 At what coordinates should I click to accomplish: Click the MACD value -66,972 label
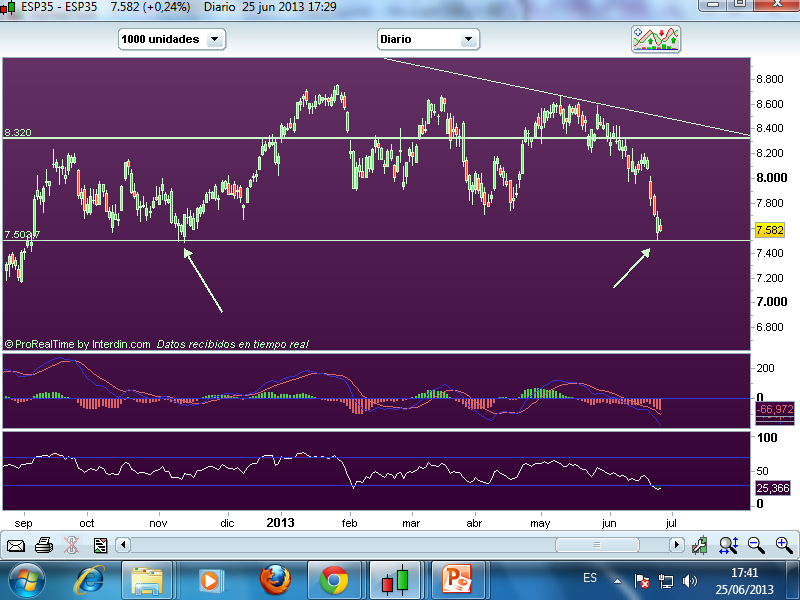[x=774, y=409]
